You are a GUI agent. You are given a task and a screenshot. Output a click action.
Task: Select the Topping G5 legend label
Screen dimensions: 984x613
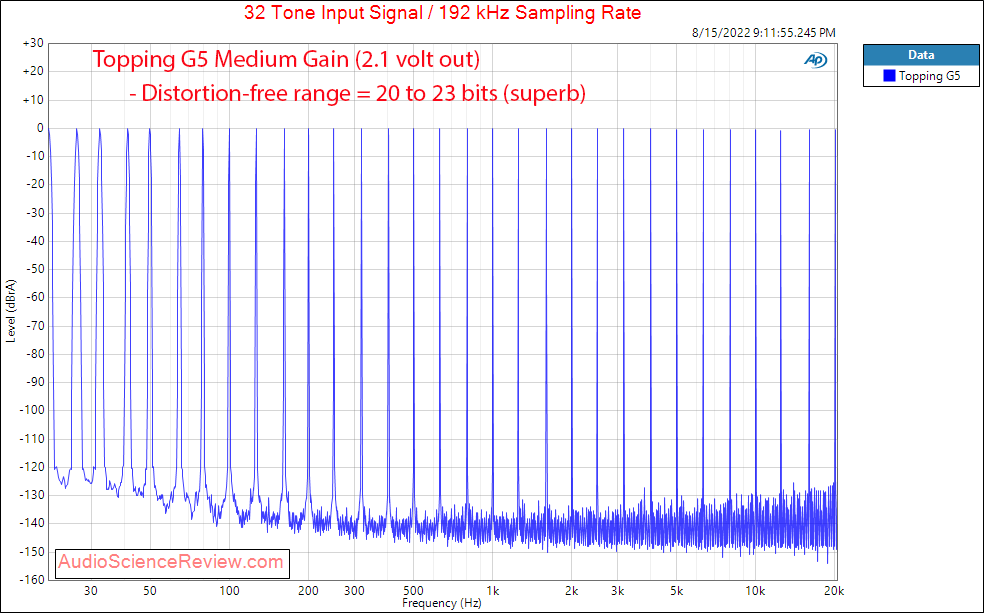point(929,76)
